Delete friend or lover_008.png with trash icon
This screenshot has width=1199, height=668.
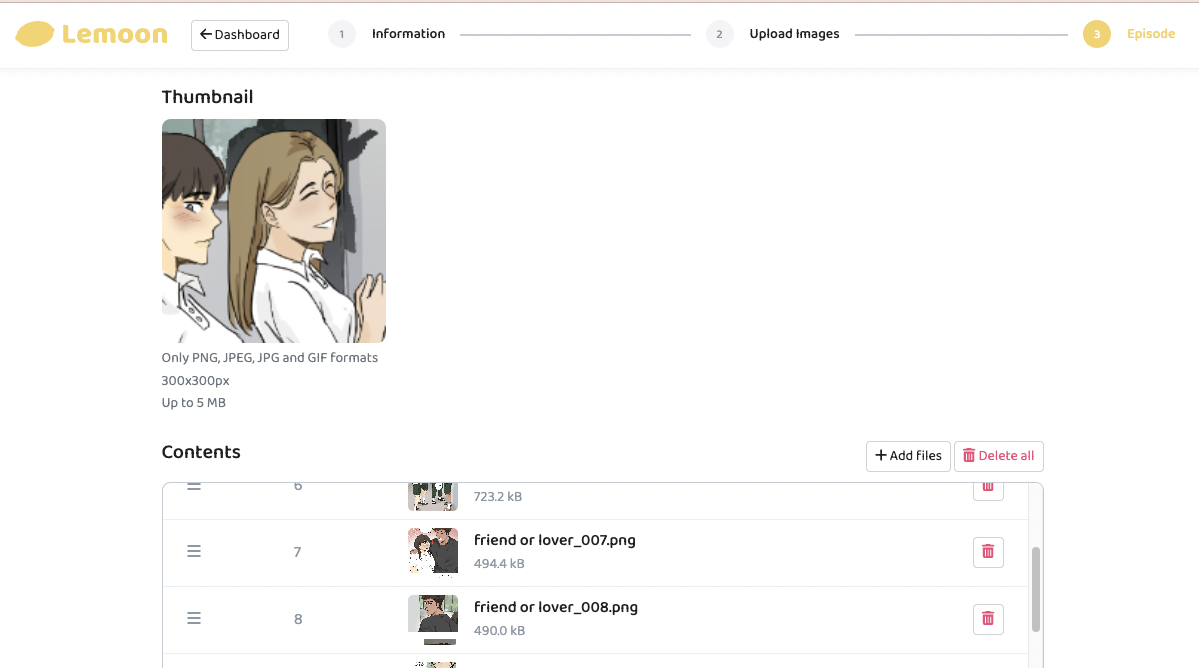pyautogui.click(x=987, y=619)
